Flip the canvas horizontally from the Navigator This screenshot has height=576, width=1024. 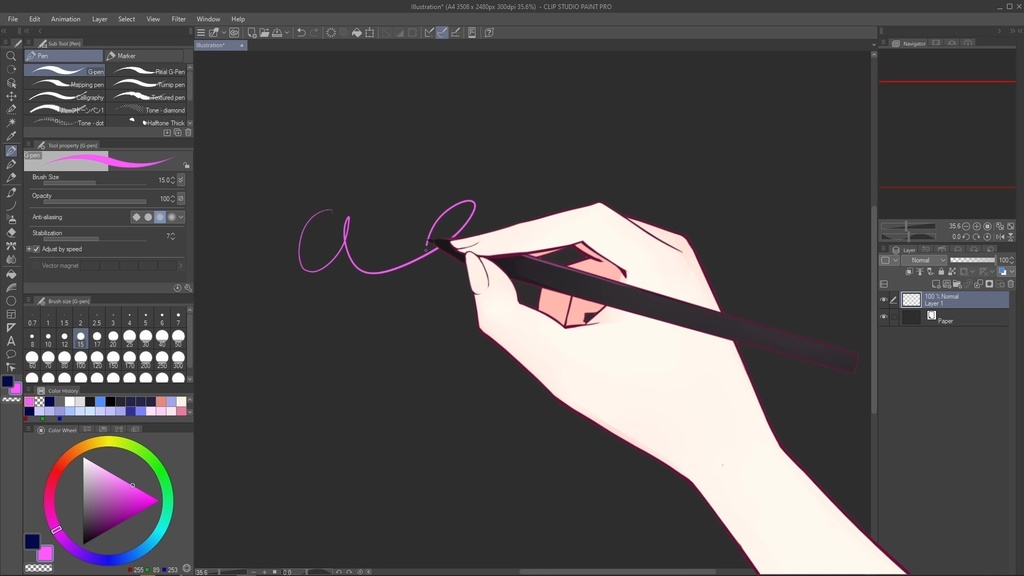[x=999, y=237]
